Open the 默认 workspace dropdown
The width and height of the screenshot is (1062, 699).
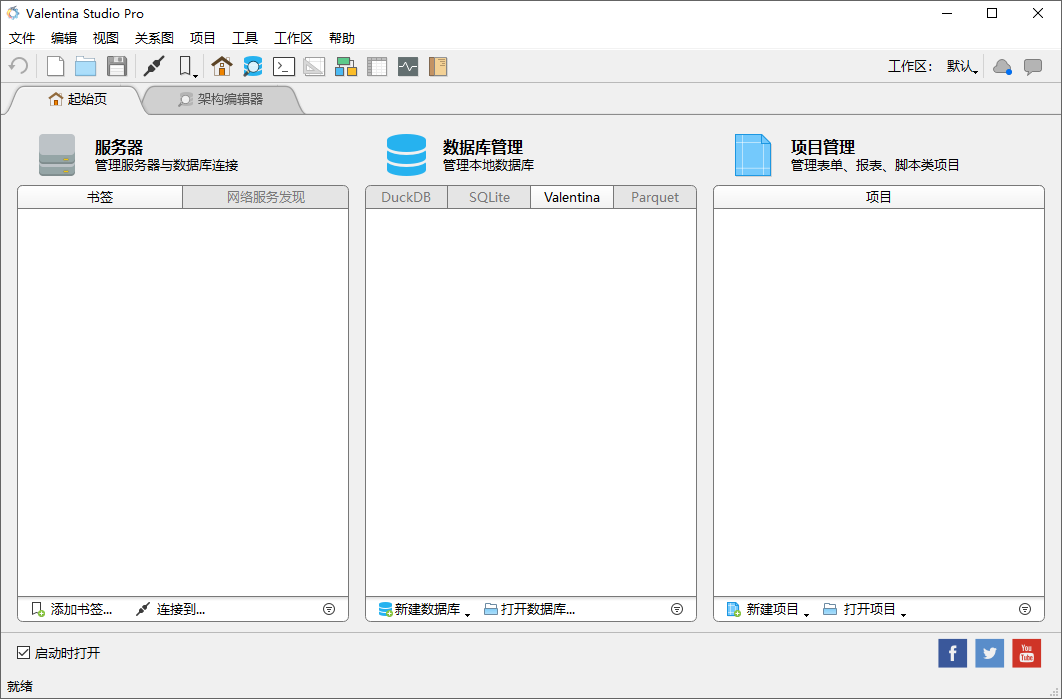click(x=962, y=66)
